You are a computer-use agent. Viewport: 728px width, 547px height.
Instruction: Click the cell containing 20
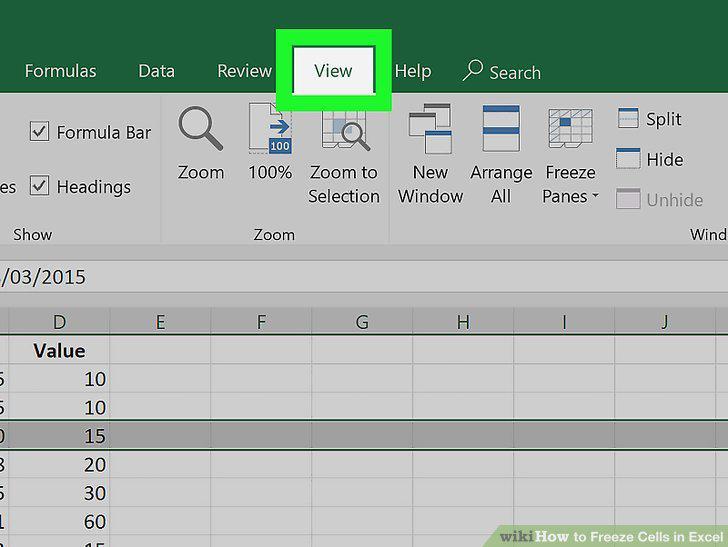tap(59, 464)
